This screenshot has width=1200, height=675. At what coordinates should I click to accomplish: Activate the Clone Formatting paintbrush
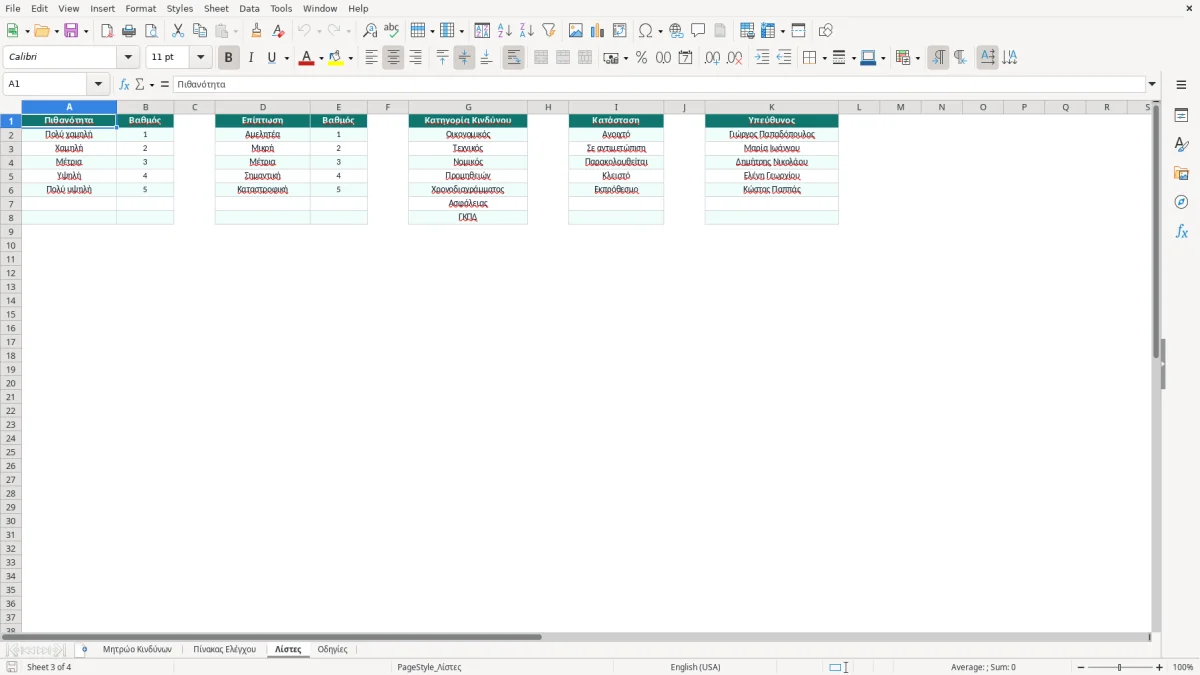(257, 31)
